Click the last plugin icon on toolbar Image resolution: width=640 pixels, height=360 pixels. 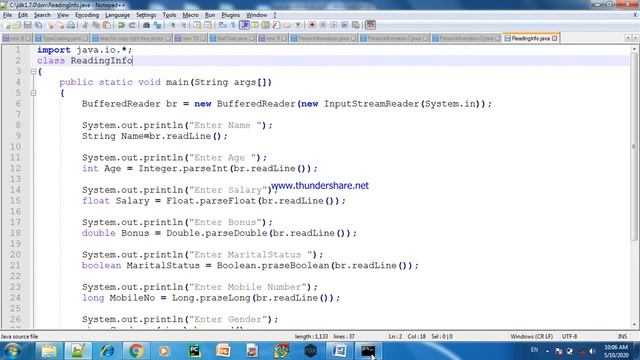click(x=370, y=25)
